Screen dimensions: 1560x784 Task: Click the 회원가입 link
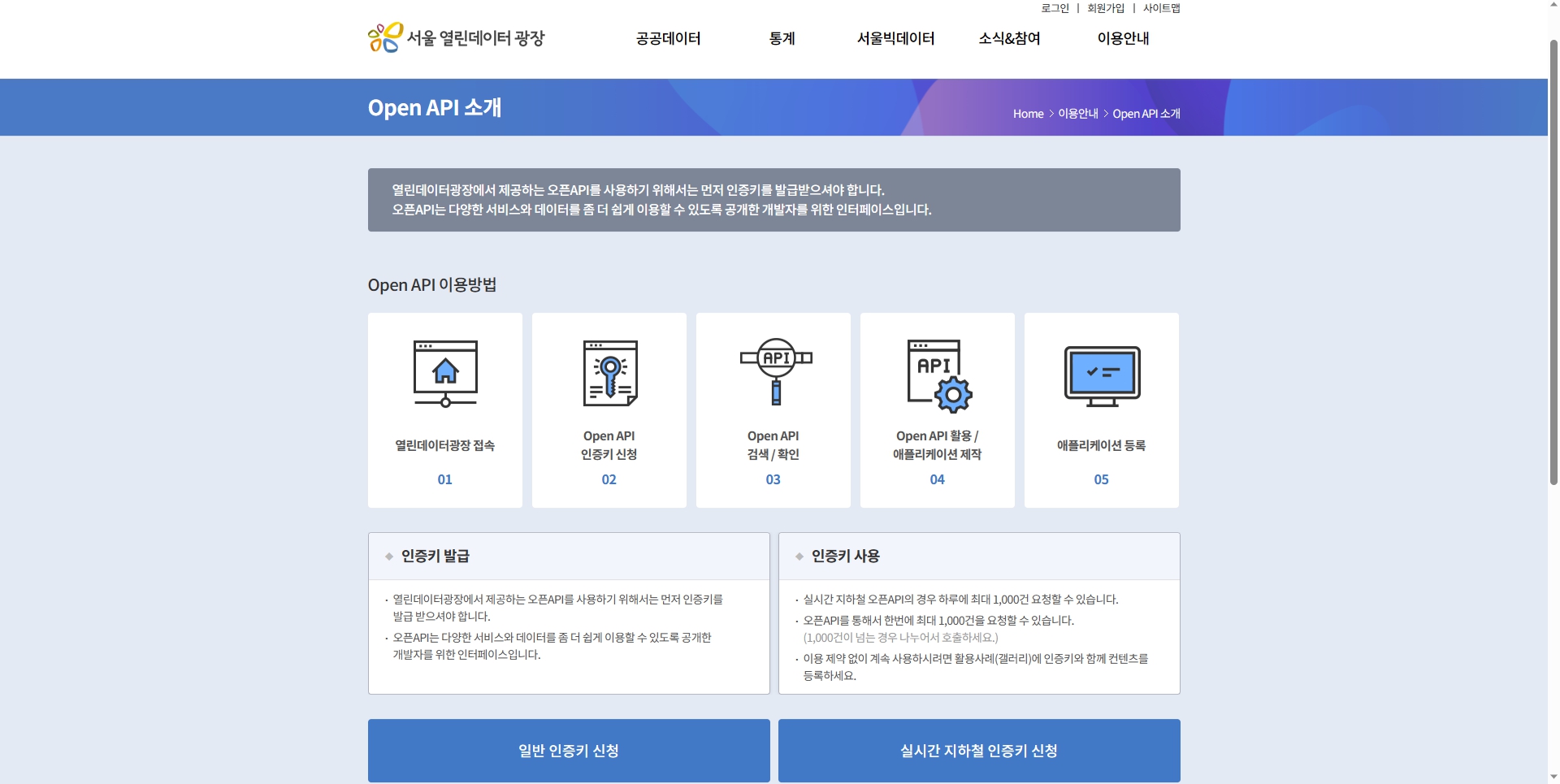click(1105, 8)
